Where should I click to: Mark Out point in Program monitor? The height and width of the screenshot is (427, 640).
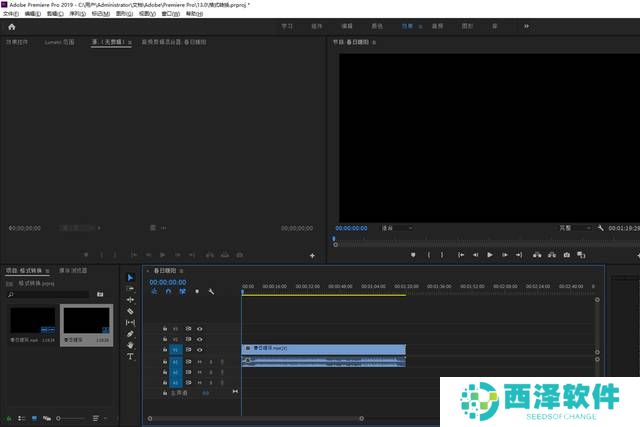point(442,255)
